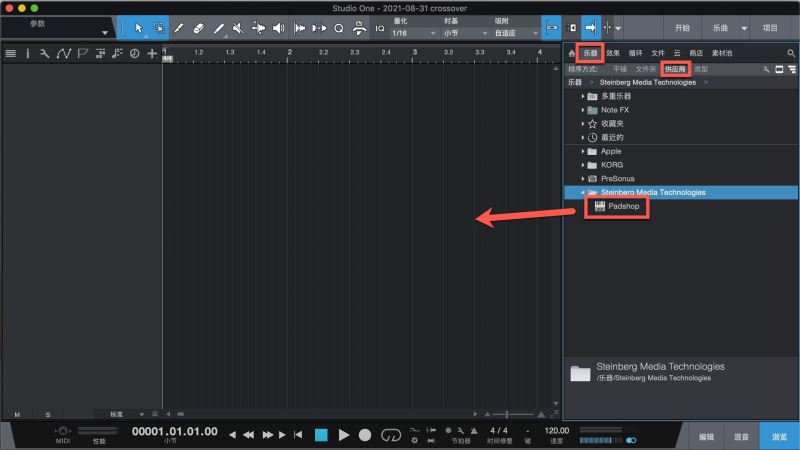800x450 pixels.
Task: Click the Stop button in transport
Action: click(321, 435)
